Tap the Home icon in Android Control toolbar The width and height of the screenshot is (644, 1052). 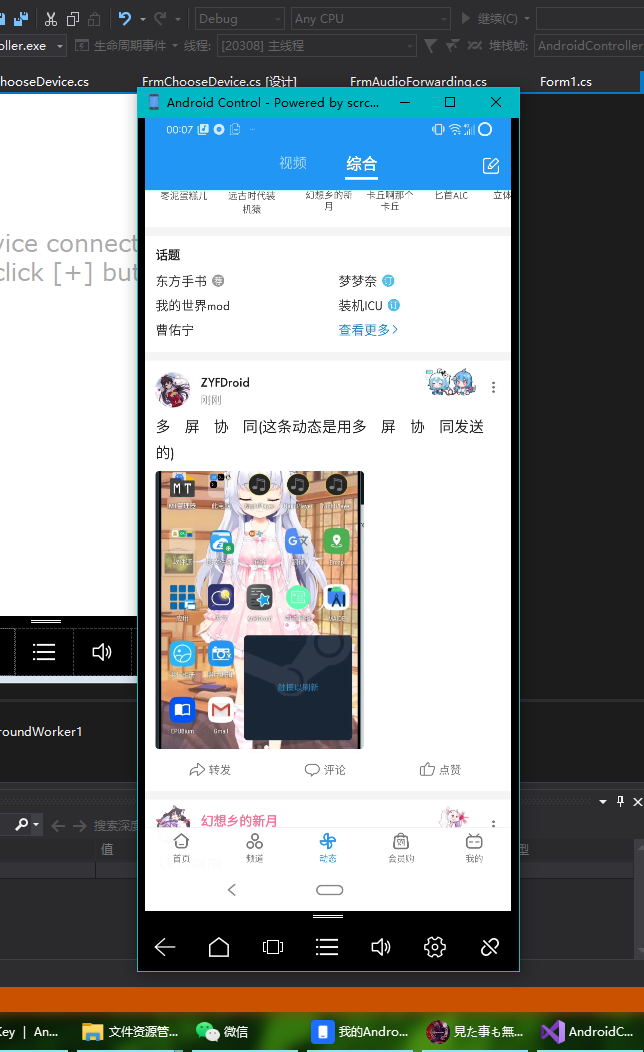tap(219, 947)
